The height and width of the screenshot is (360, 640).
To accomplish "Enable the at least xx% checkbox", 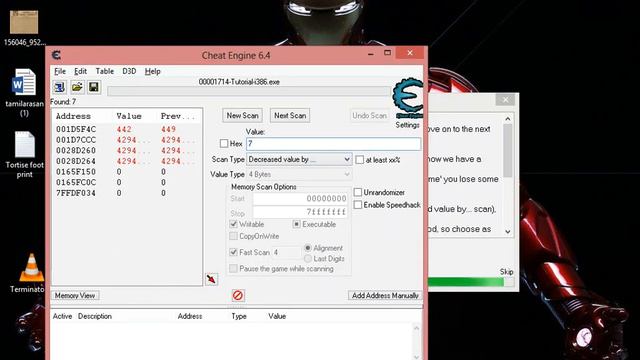I will click(x=360, y=160).
